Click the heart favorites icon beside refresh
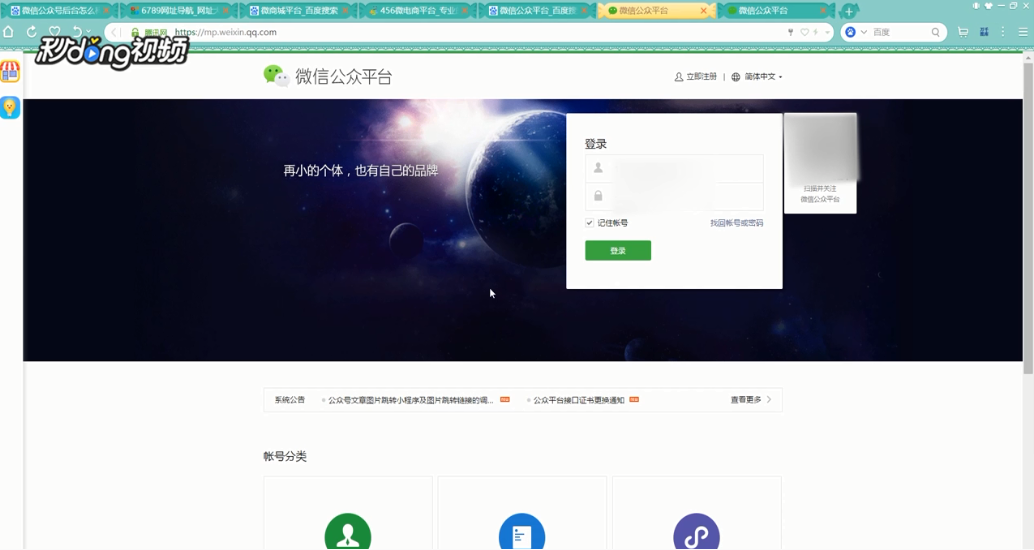The image size is (1034, 550). 55,32
